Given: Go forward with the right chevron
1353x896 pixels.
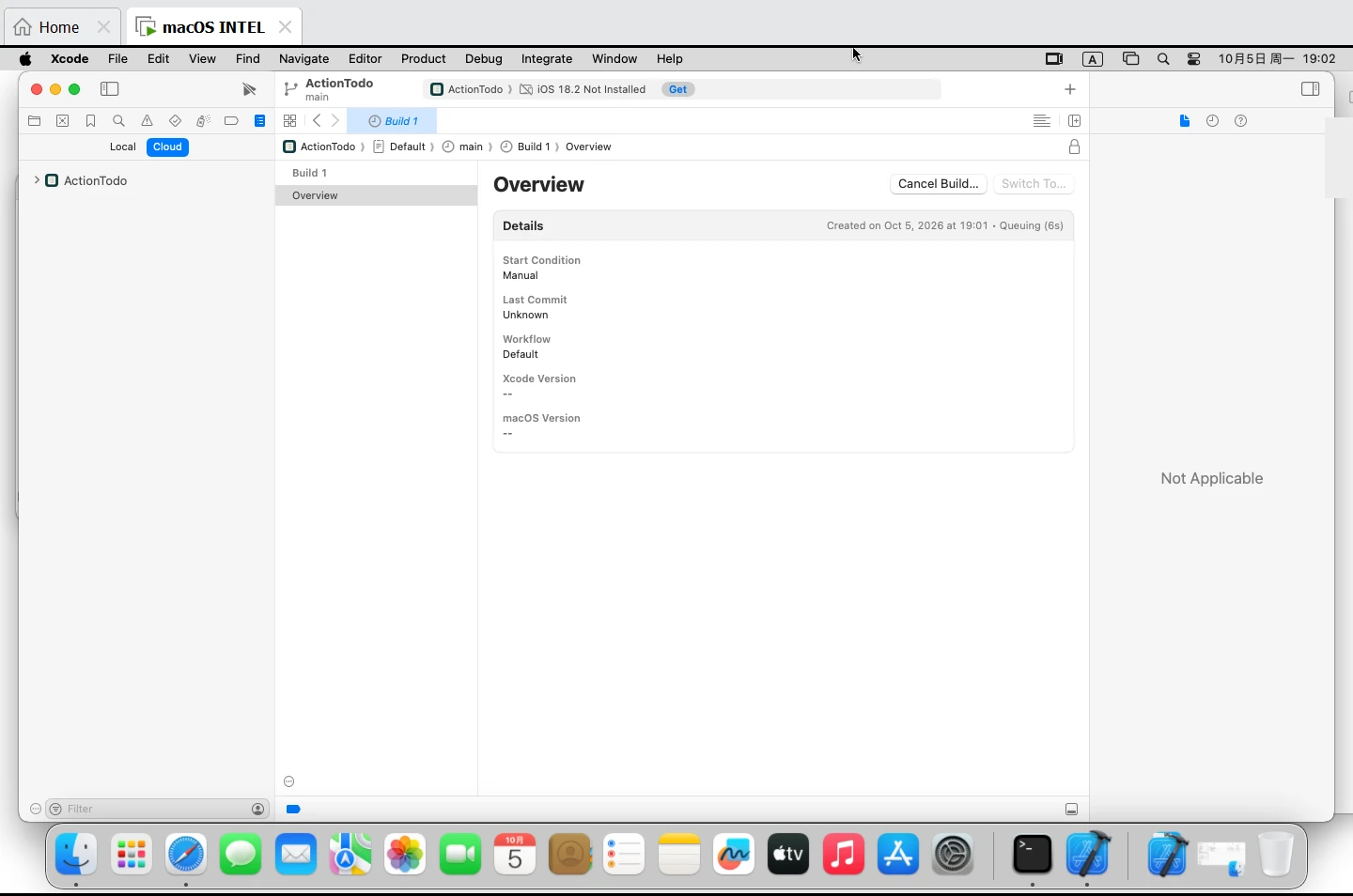Looking at the screenshot, I should [335, 121].
